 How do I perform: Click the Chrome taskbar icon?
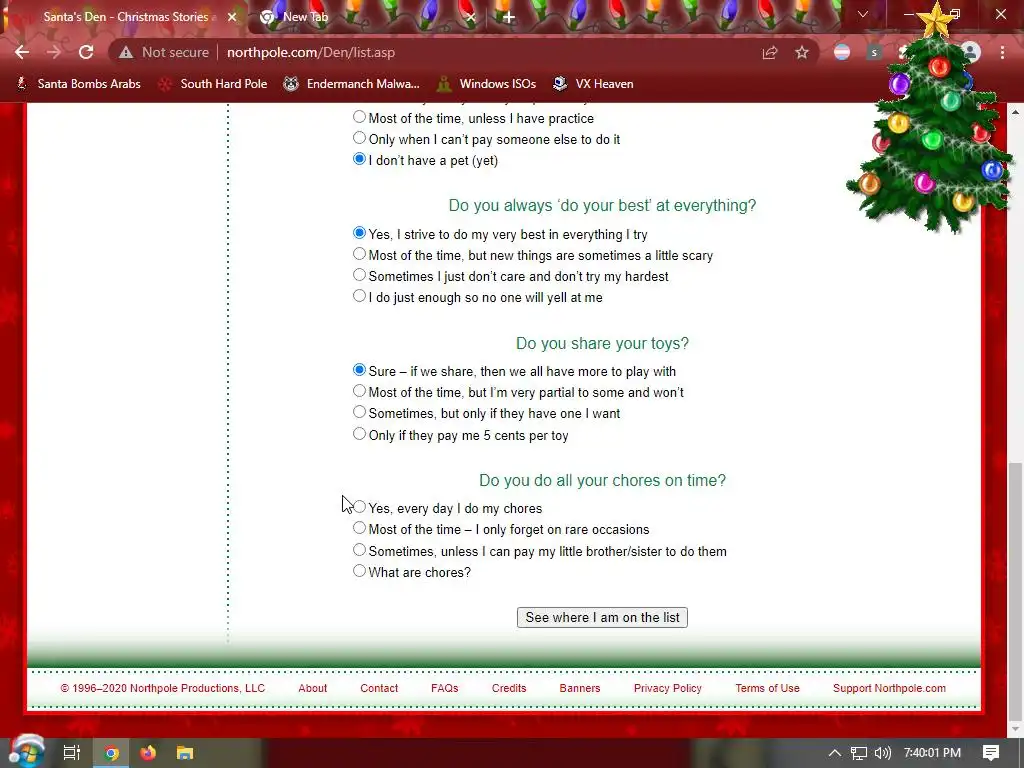click(112, 753)
